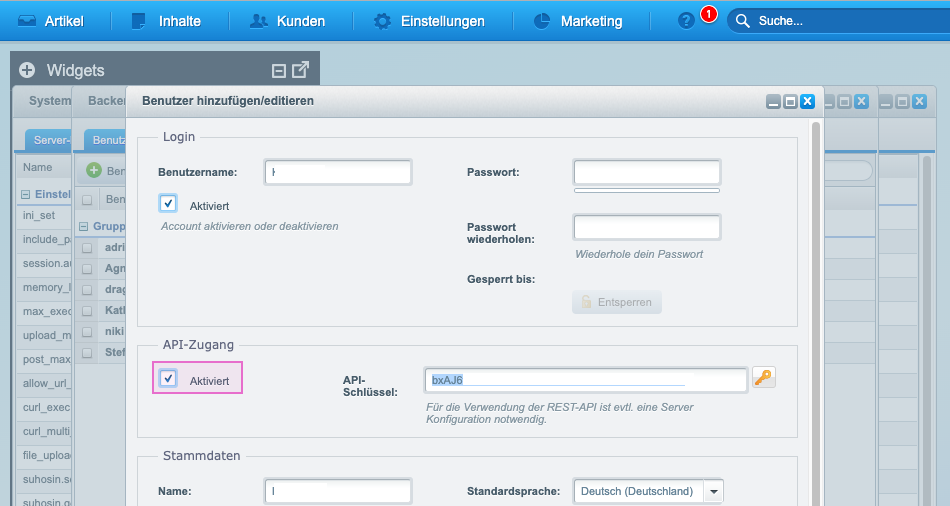Click into the Passwort input field
950x506 pixels.
tap(646, 172)
